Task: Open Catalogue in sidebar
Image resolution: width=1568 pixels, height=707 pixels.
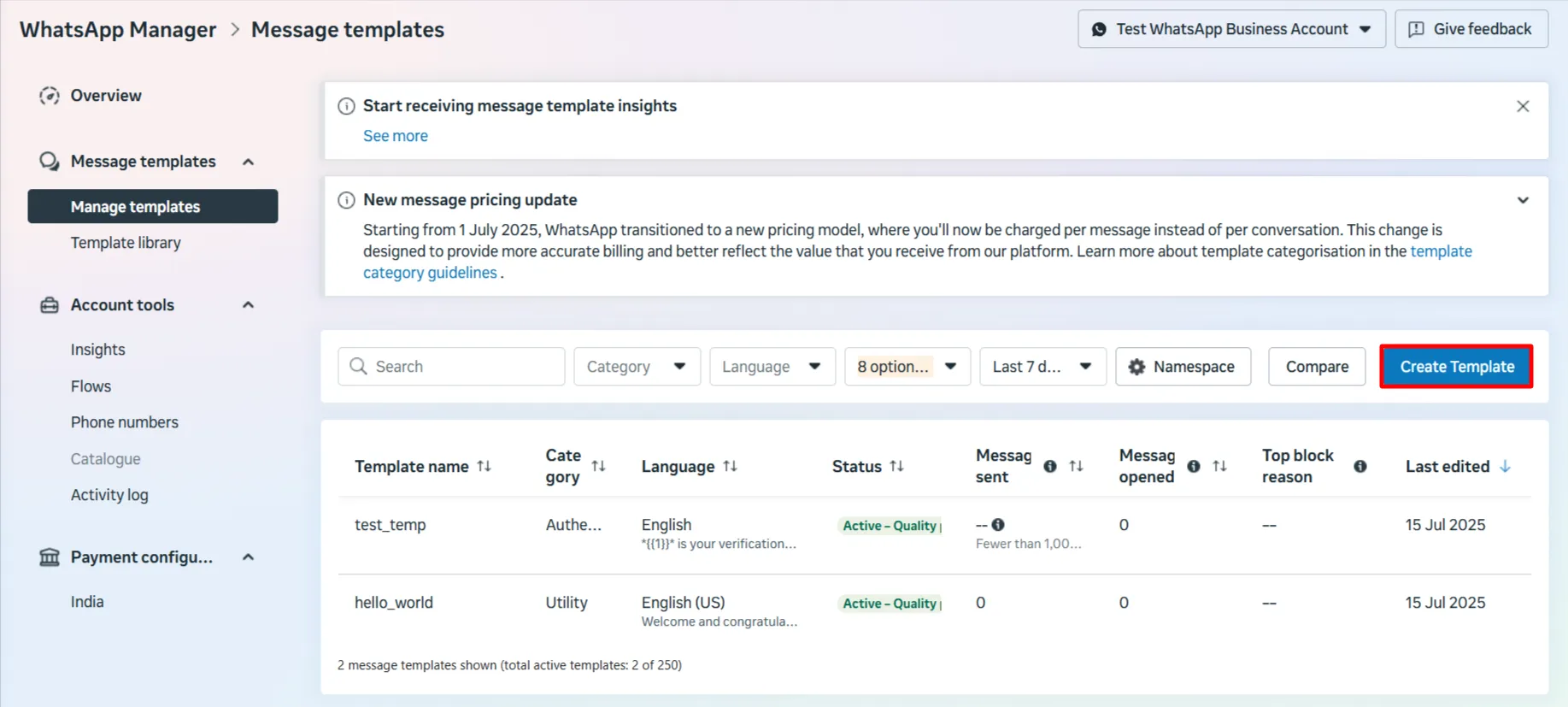Action: pyautogui.click(x=105, y=459)
